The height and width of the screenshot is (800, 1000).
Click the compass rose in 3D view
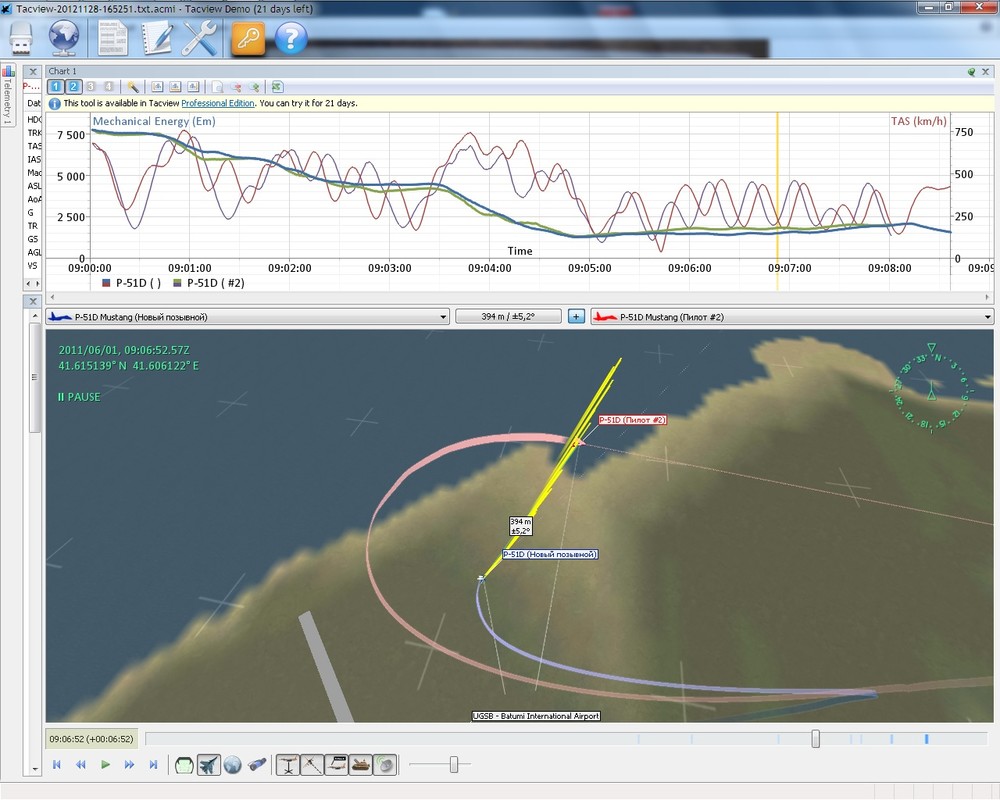932,389
